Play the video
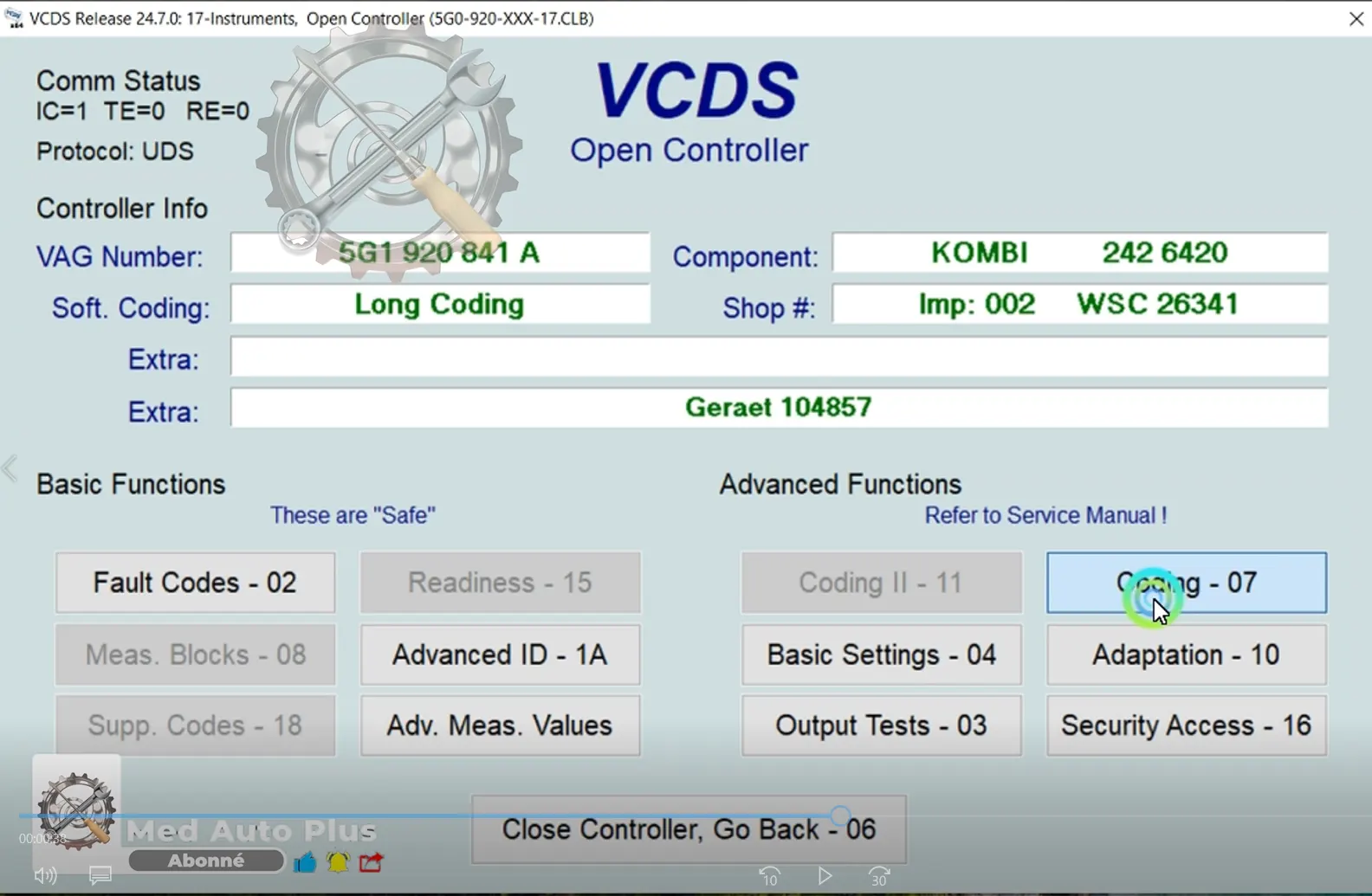 point(825,876)
